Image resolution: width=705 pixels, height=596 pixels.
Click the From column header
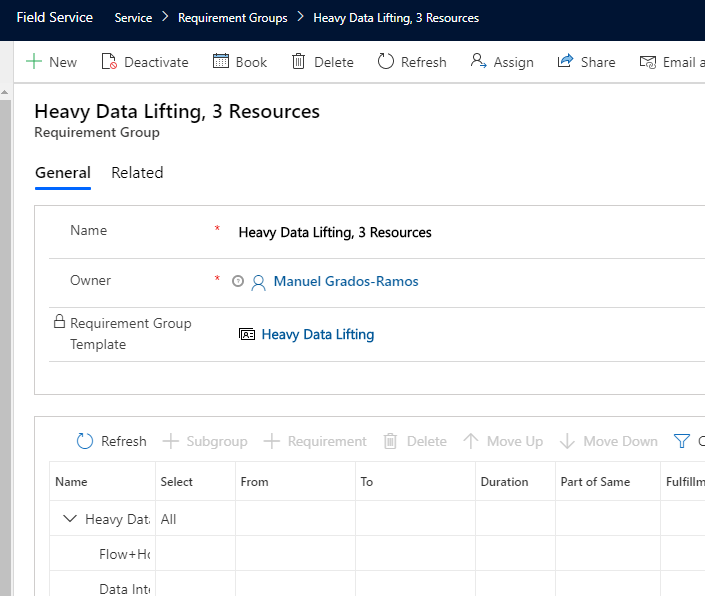295,481
